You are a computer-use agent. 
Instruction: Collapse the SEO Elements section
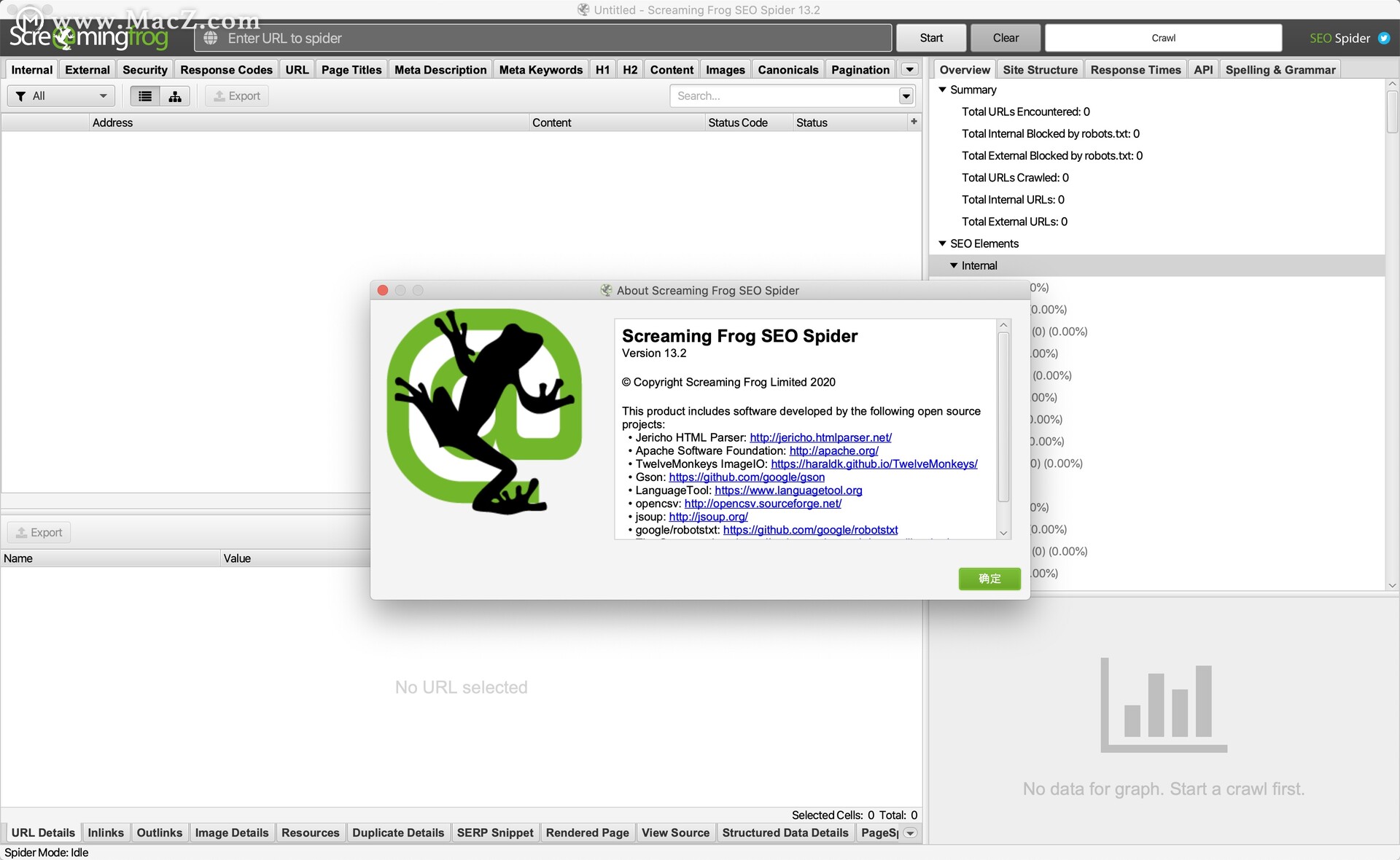pyautogui.click(x=942, y=243)
